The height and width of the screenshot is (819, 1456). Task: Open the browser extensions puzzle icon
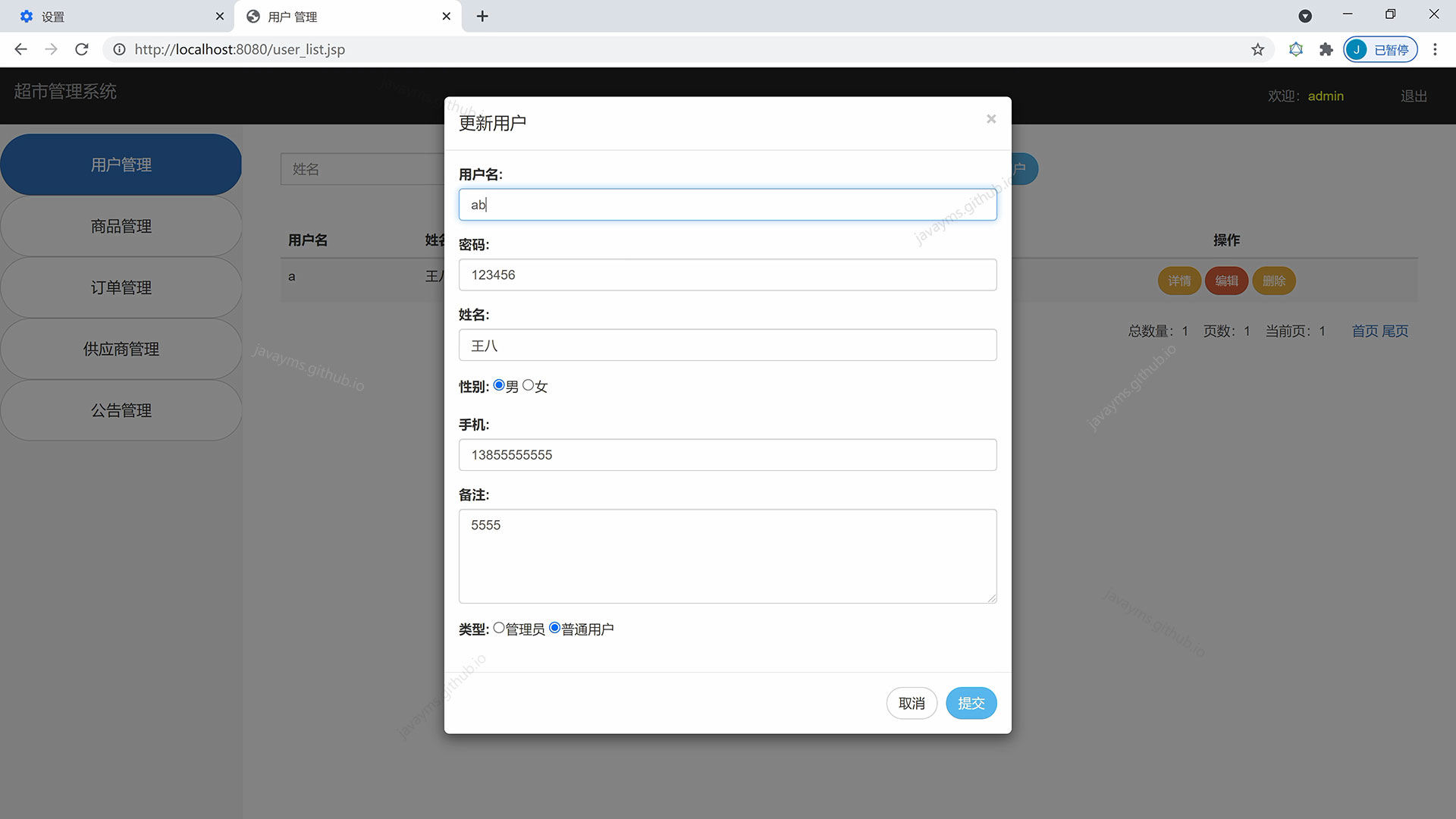click(x=1326, y=49)
